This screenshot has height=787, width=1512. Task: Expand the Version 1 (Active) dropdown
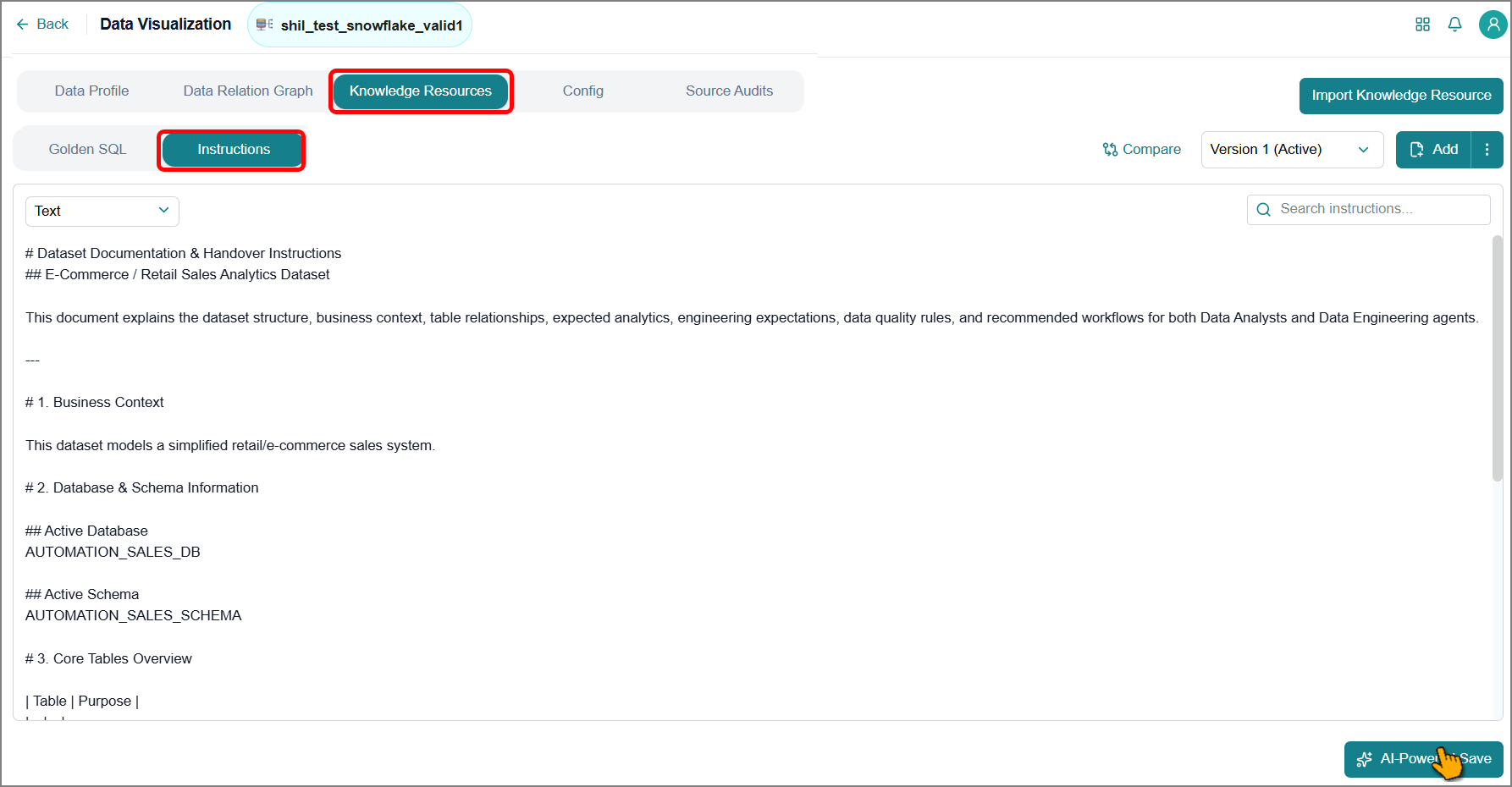click(1292, 150)
